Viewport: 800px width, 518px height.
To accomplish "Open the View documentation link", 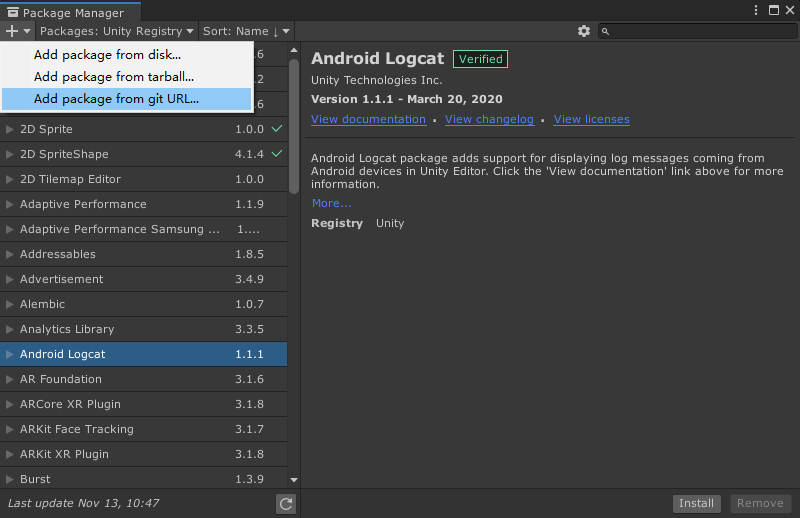I will tap(368, 119).
